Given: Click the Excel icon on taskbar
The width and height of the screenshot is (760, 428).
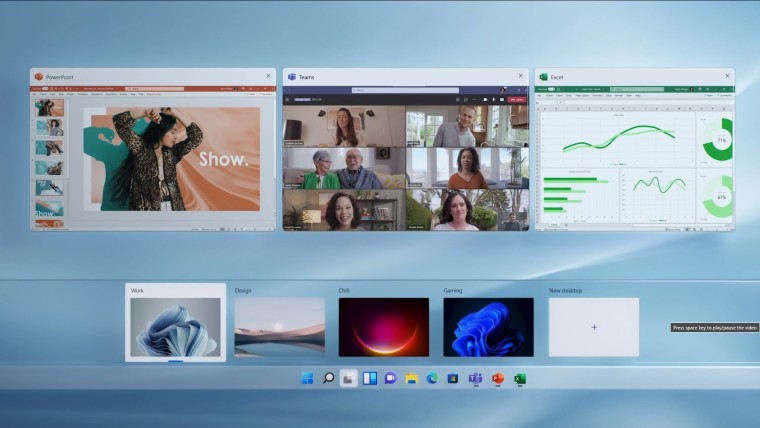Looking at the screenshot, I should (x=519, y=379).
